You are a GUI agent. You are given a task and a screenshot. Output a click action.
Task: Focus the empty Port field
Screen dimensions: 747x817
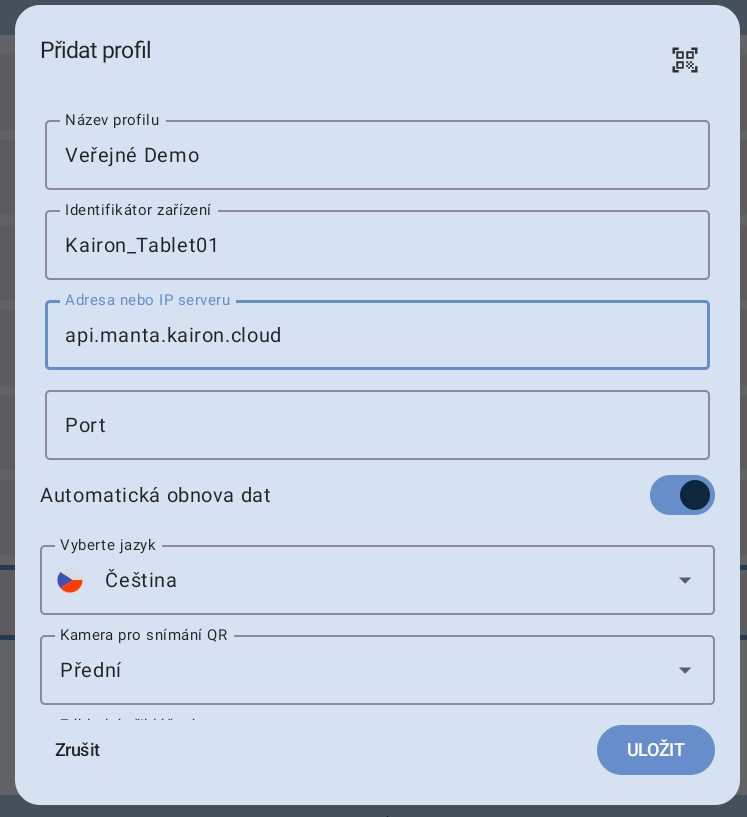(x=377, y=426)
